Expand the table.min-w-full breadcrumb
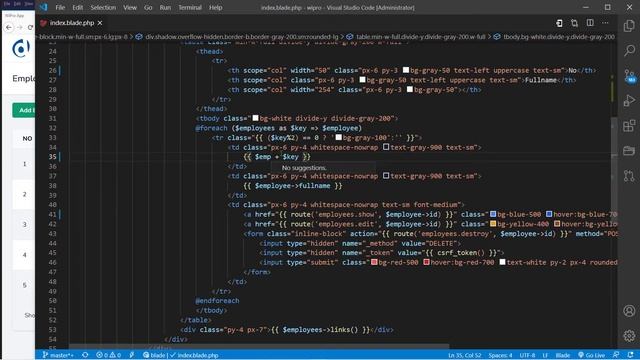Image resolution: width=640 pixels, height=360 pixels. pyautogui.click(x=420, y=37)
